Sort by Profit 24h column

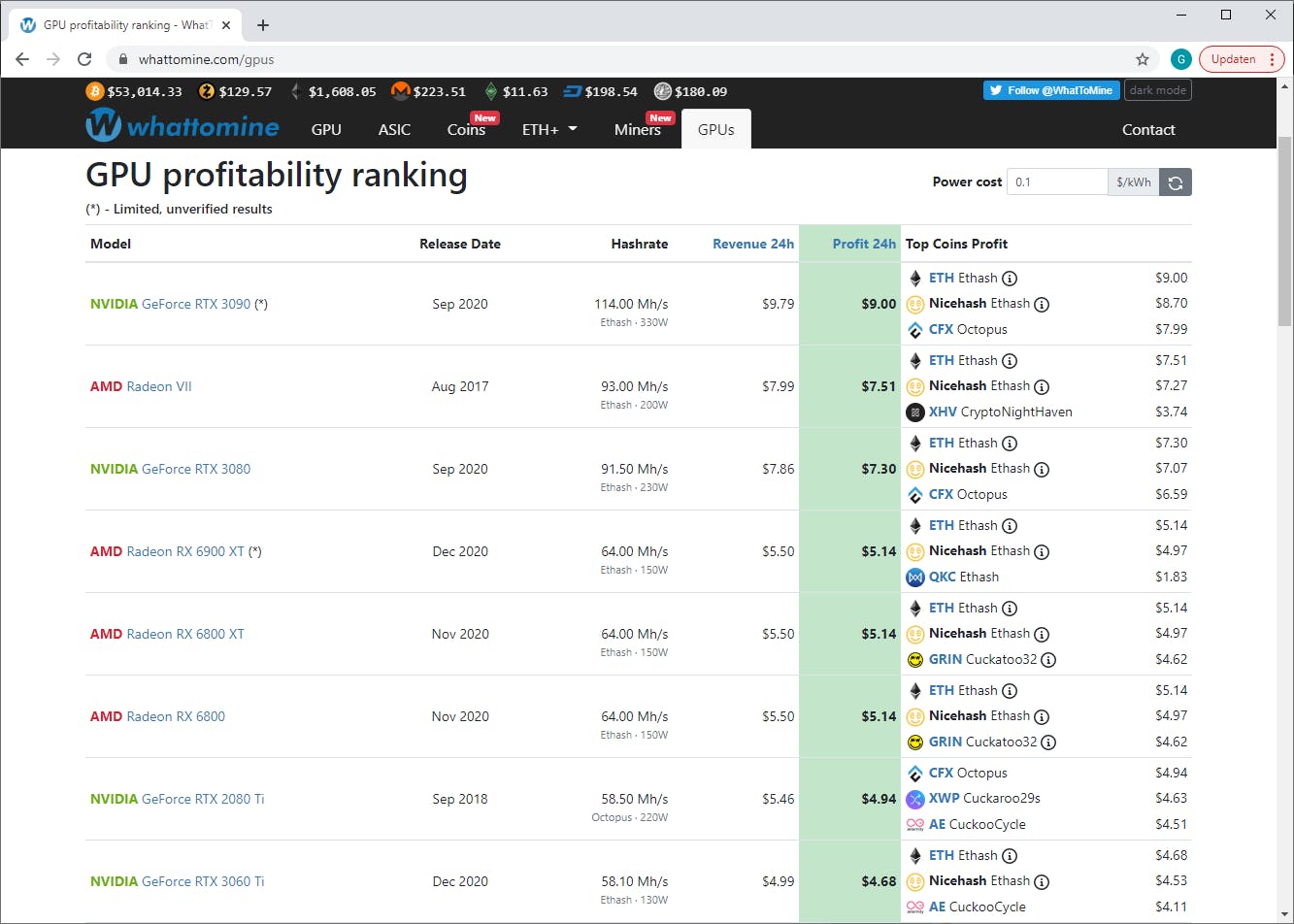tap(864, 244)
